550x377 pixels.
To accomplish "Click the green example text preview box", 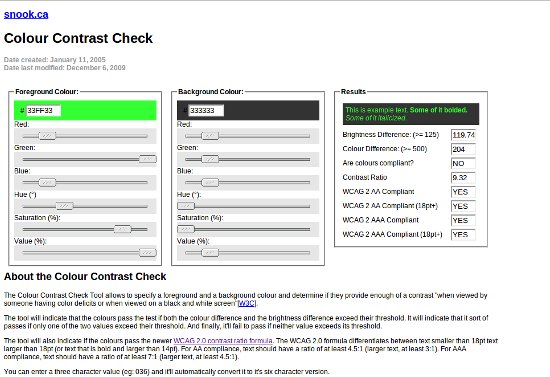I will pos(411,114).
